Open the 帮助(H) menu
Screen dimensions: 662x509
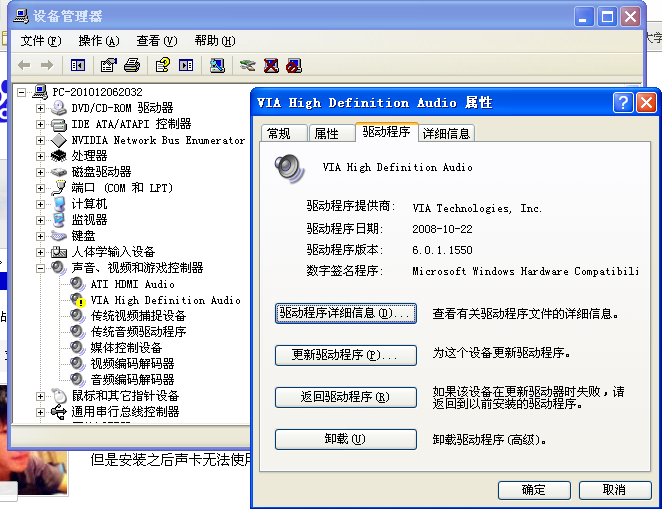[215, 41]
